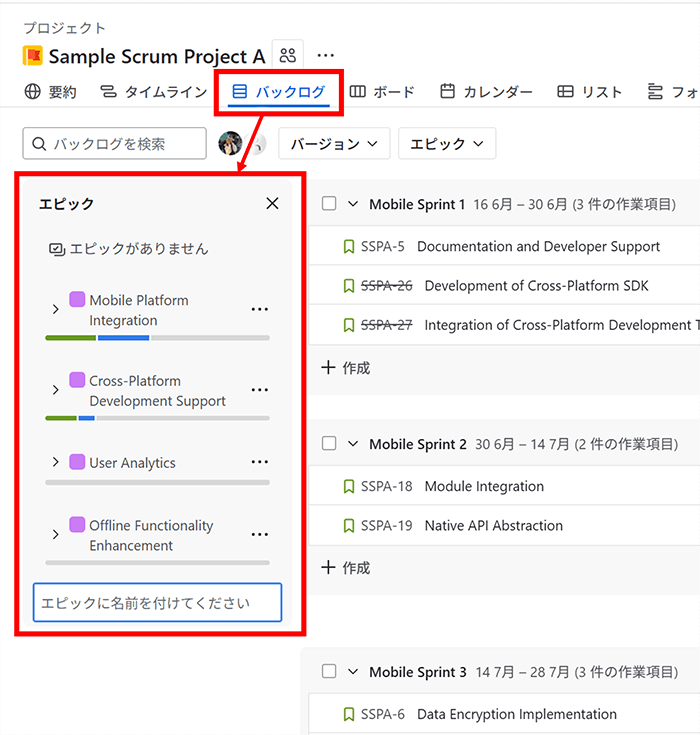Screen dimensions: 700x735
Task: Expand the Cross-Platform Development Support epic
Action: point(56,390)
